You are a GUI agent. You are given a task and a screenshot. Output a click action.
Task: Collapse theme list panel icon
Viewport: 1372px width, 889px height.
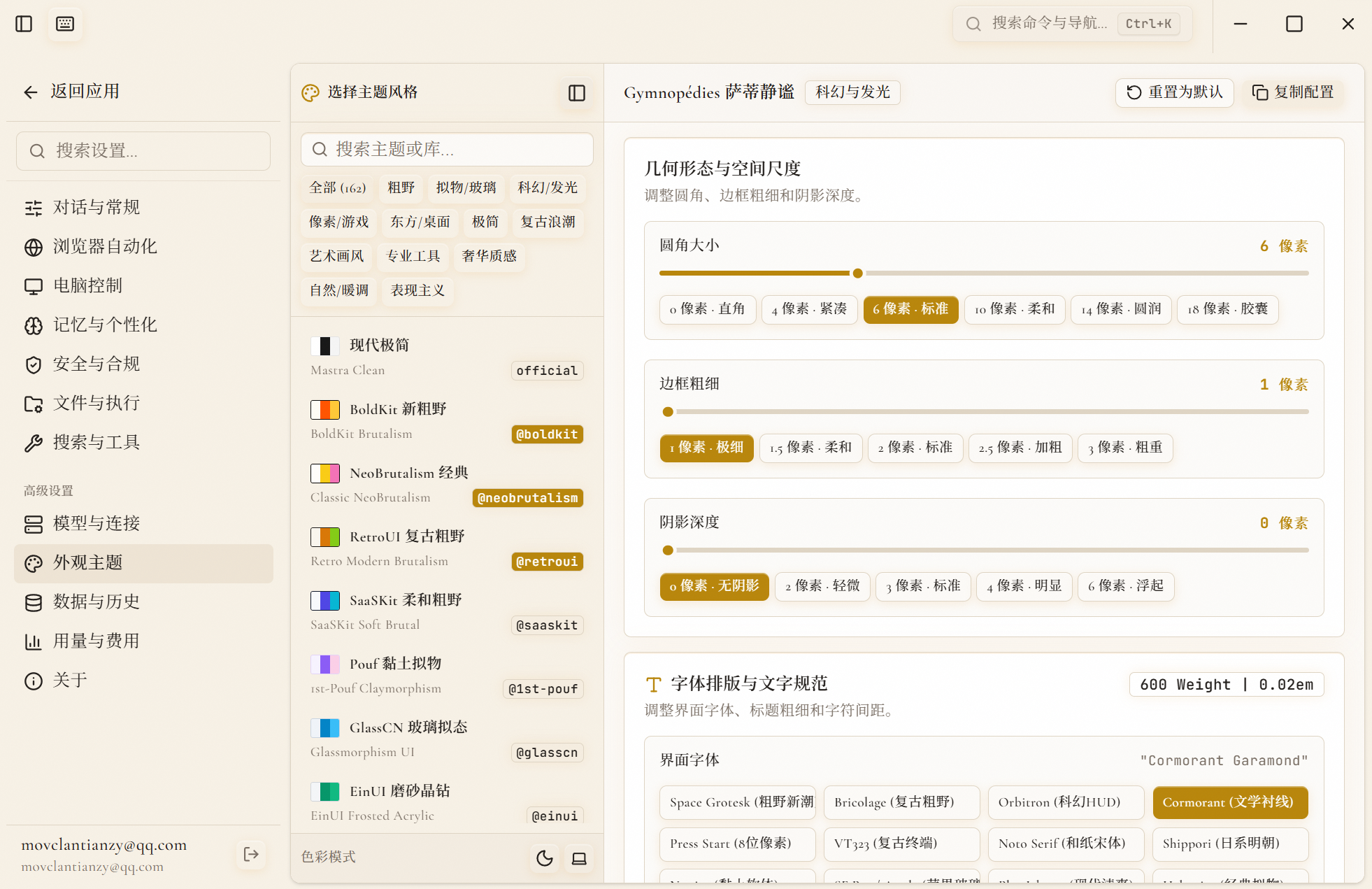coord(577,93)
